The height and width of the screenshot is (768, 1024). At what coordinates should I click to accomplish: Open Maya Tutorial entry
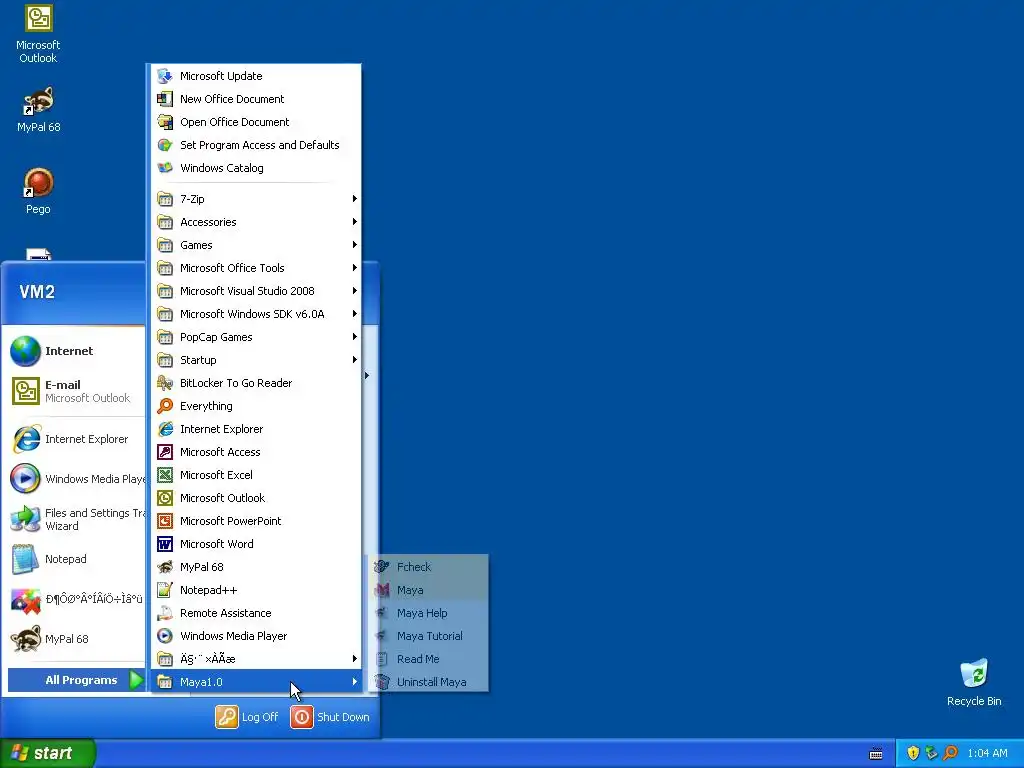click(x=428, y=636)
